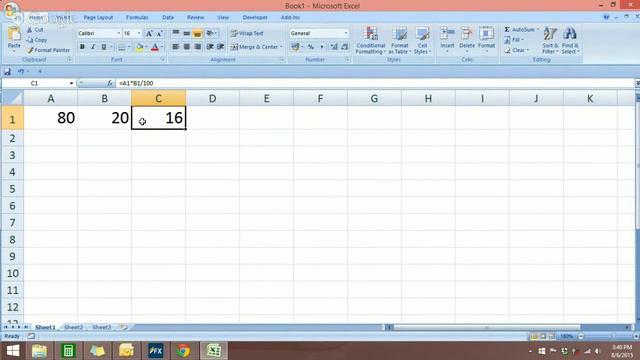Toggle underline formatting

[104, 47]
